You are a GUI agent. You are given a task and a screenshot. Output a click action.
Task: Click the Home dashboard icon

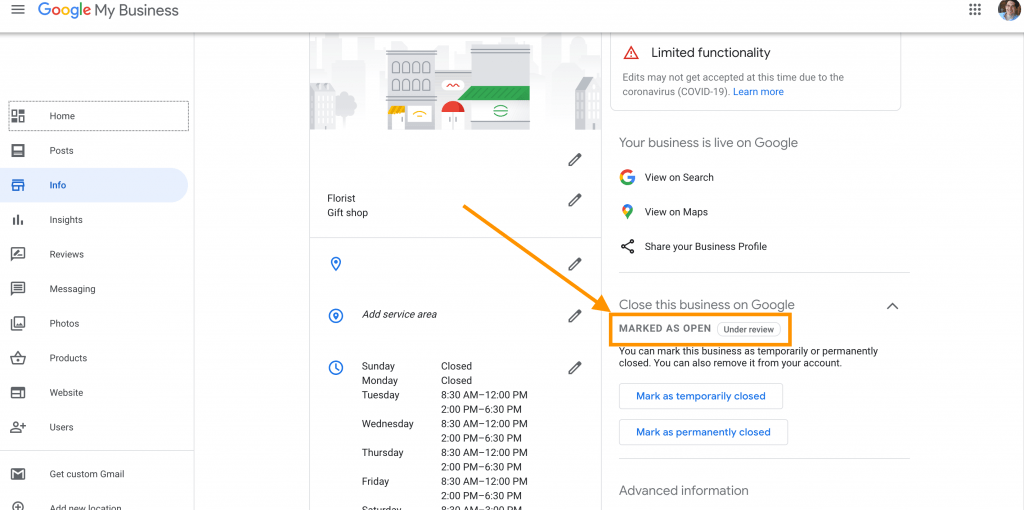pos(18,116)
